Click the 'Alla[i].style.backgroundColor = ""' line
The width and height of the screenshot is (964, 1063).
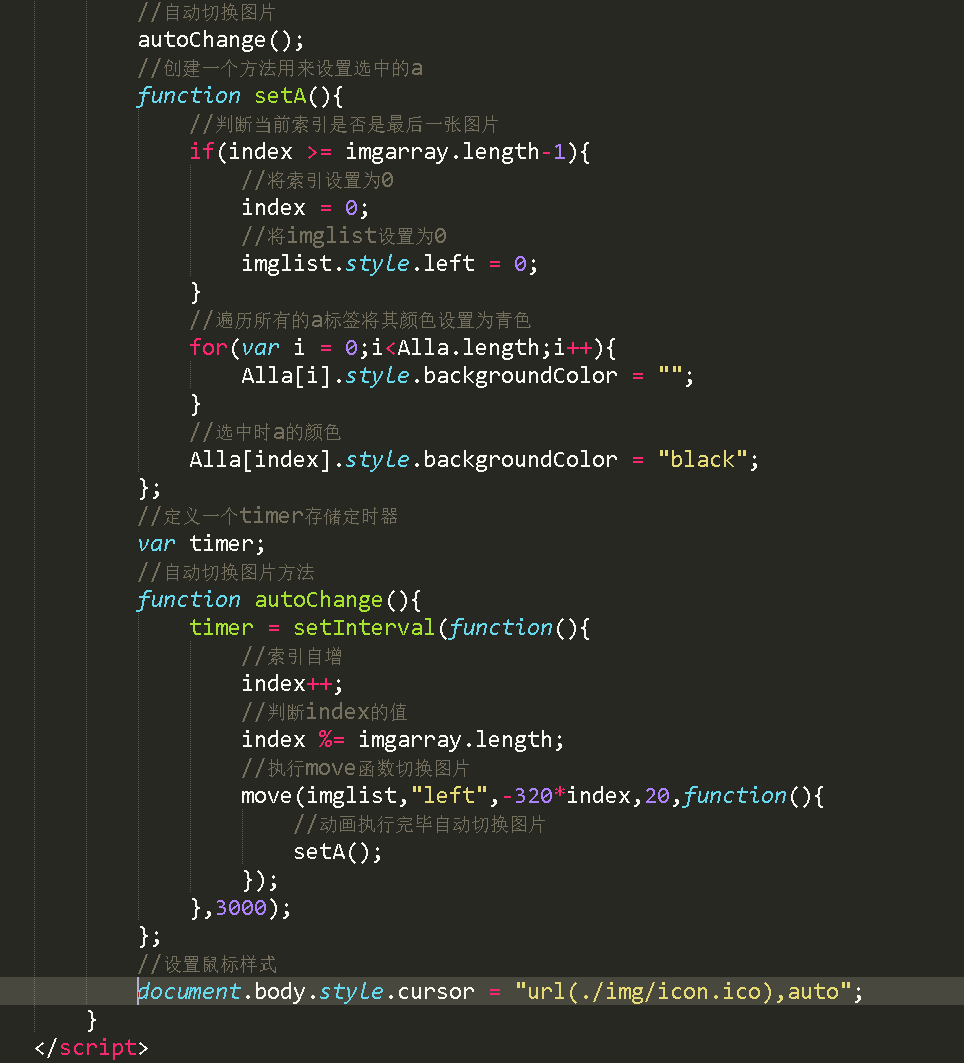coord(468,376)
